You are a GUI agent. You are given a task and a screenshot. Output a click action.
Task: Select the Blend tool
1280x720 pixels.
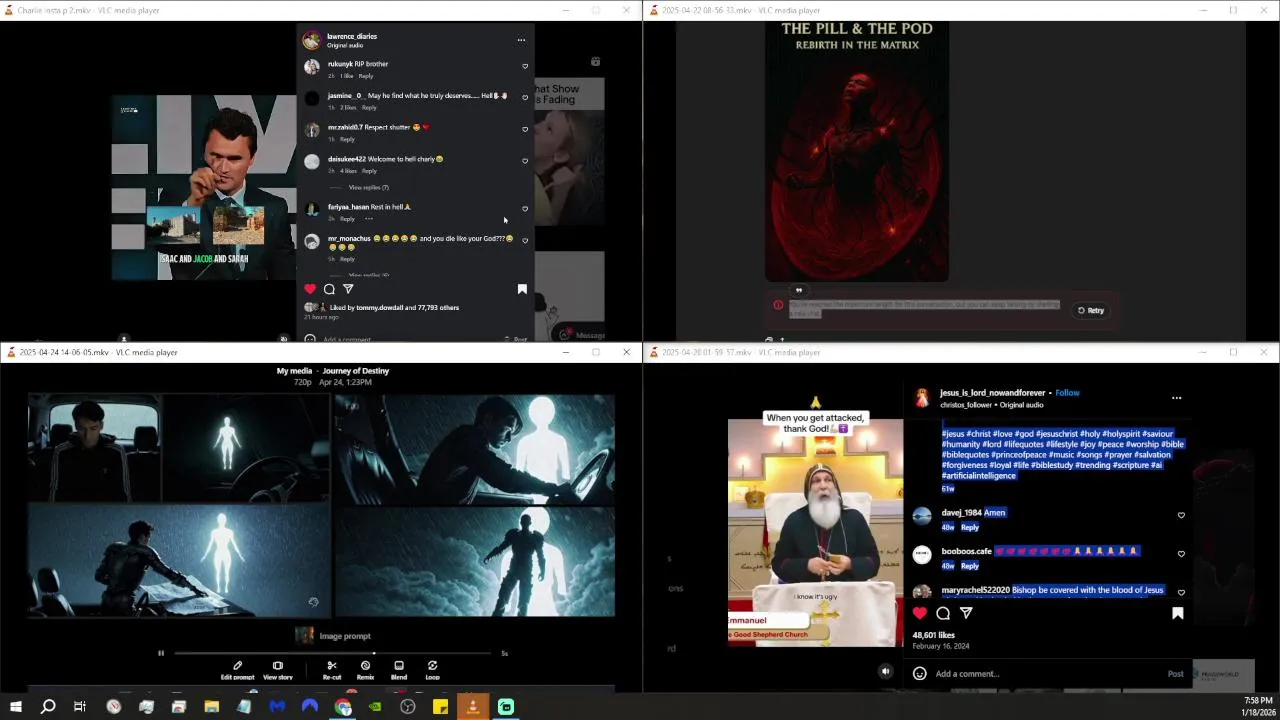coord(399,670)
